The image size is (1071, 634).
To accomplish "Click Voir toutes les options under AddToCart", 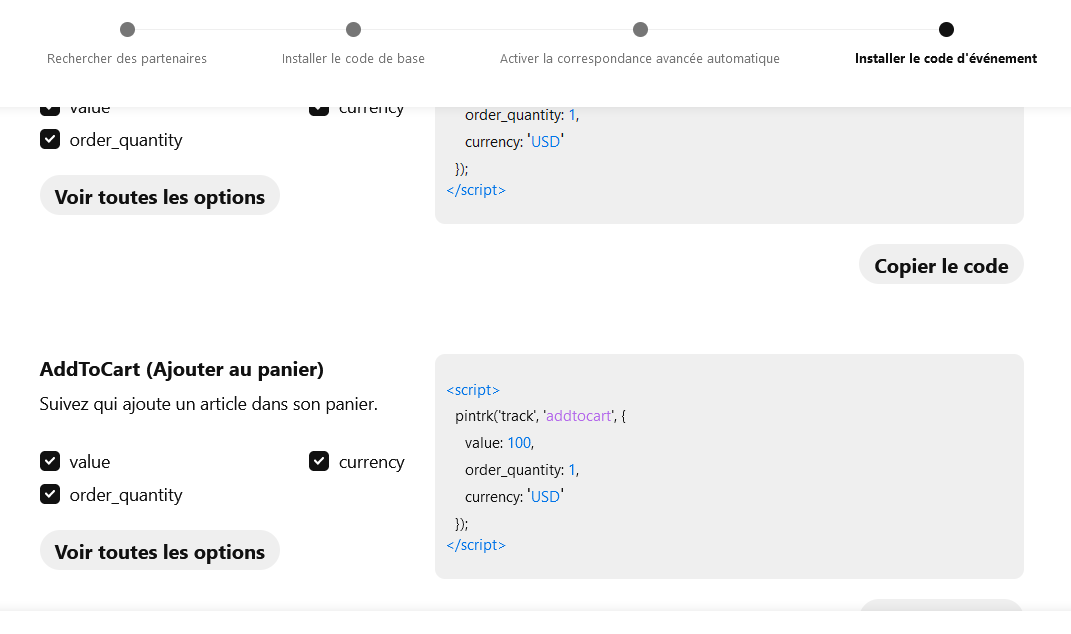I will click(160, 551).
